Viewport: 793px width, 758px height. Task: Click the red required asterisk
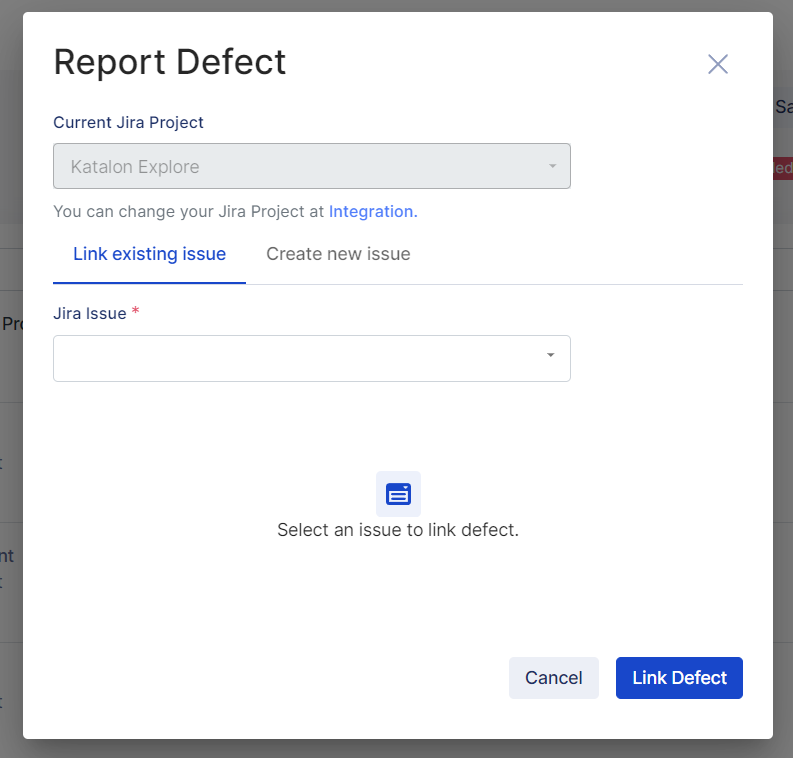point(135,313)
